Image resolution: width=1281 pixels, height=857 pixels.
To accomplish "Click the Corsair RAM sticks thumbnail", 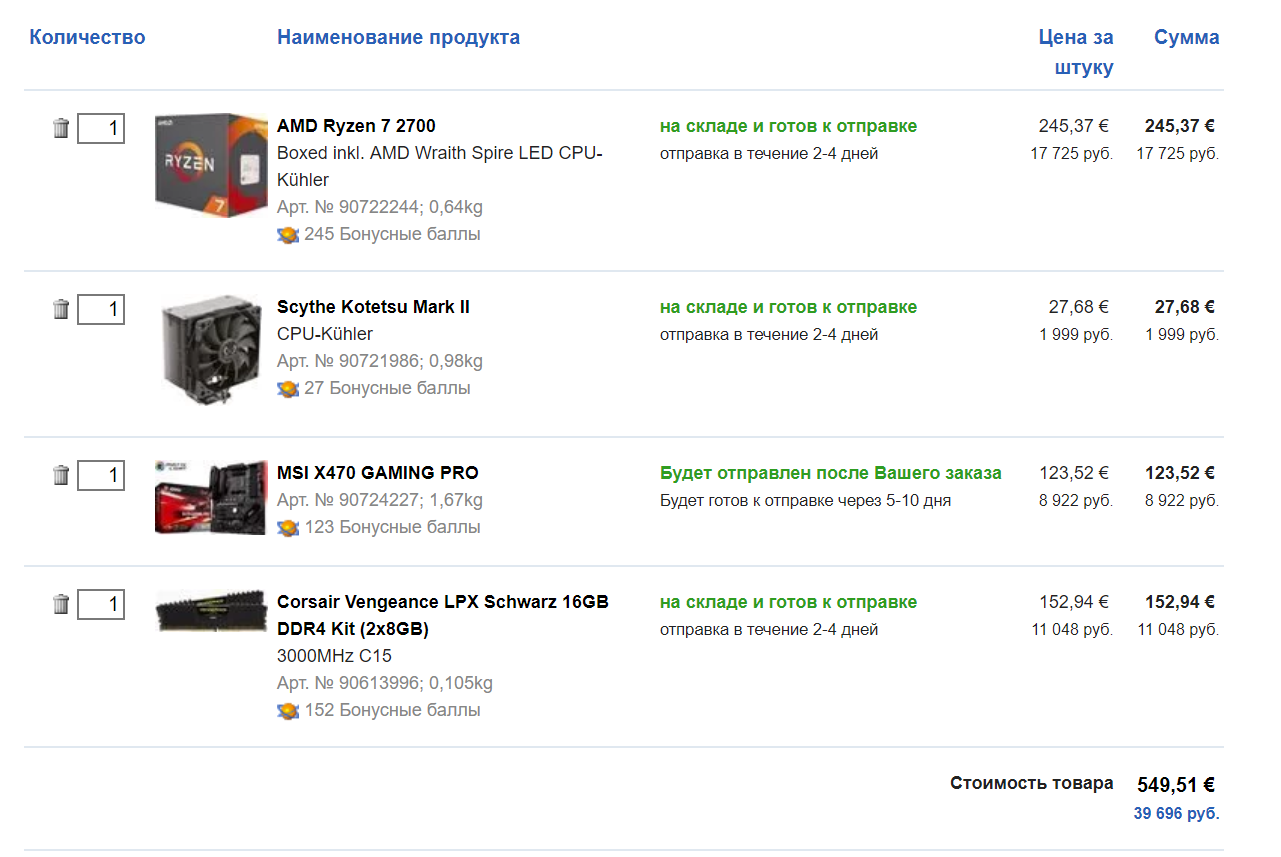I will pos(211,611).
